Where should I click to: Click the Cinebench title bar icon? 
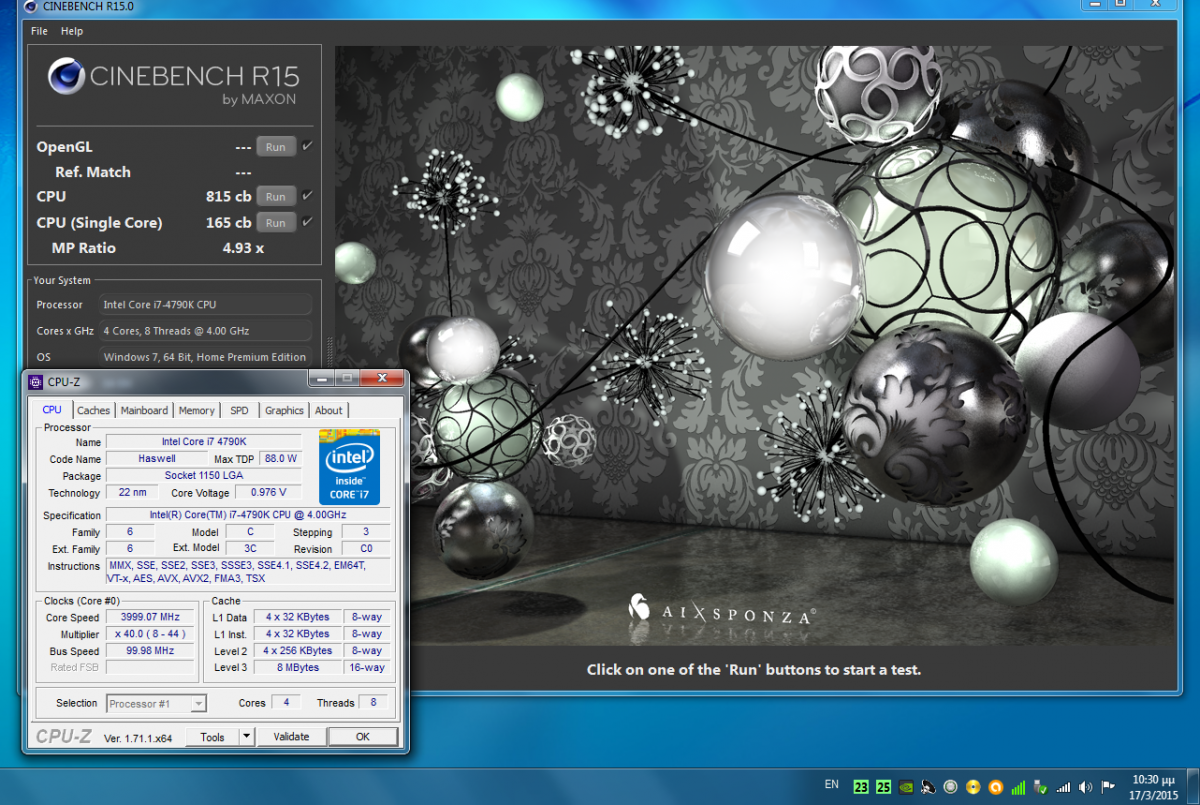coord(30,7)
